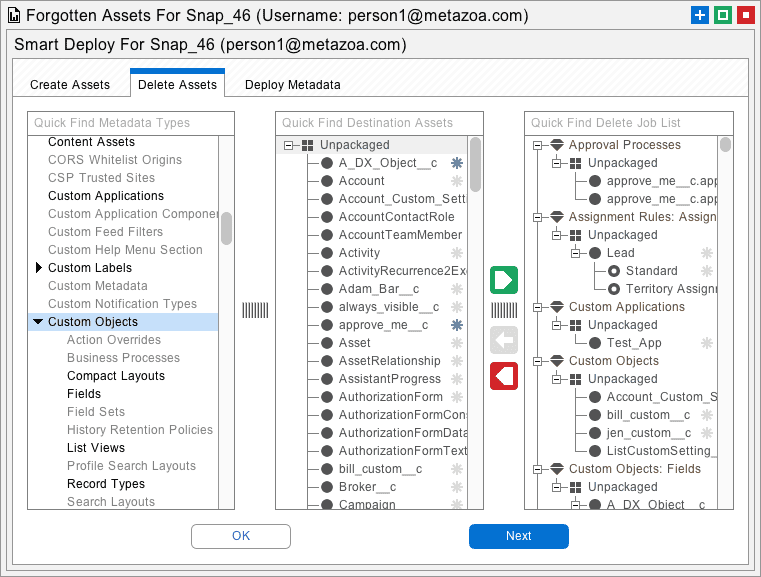This screenshot has width=761, height=577.
Task: Click the splitter grip between the arrow buttons
Action: click(x=504, y=310)
